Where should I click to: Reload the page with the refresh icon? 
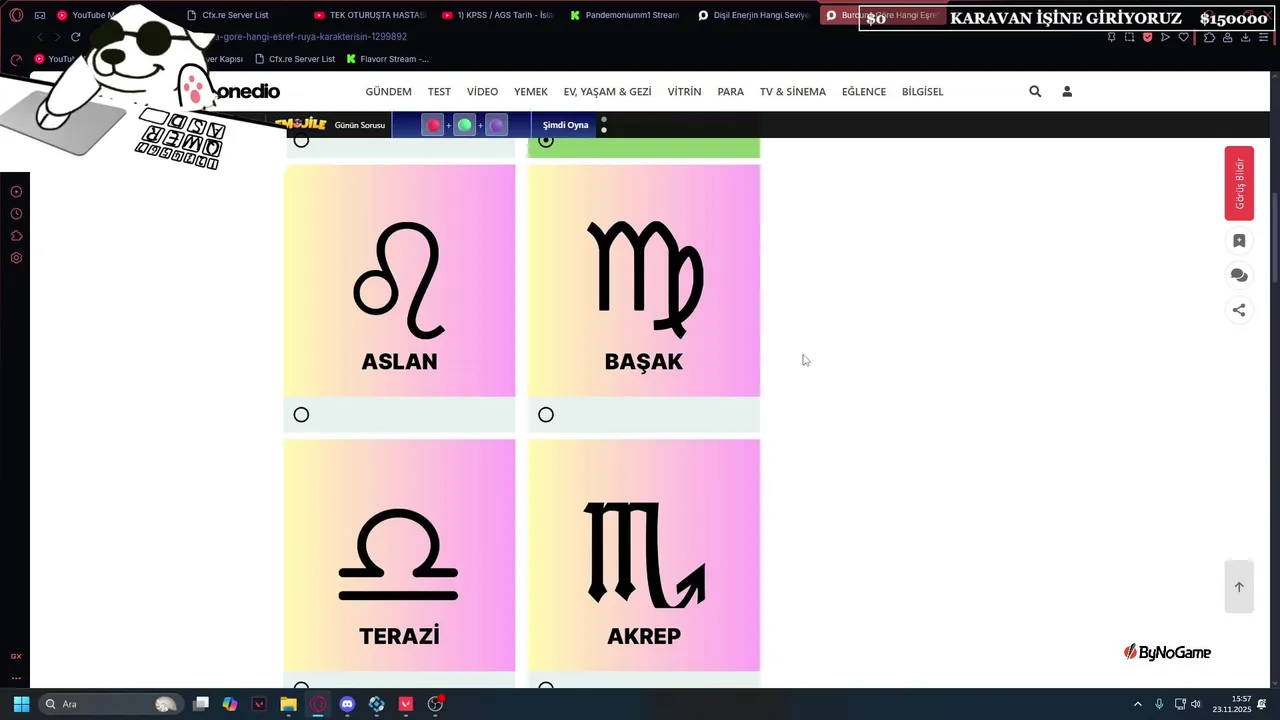[x=75, y=37]
